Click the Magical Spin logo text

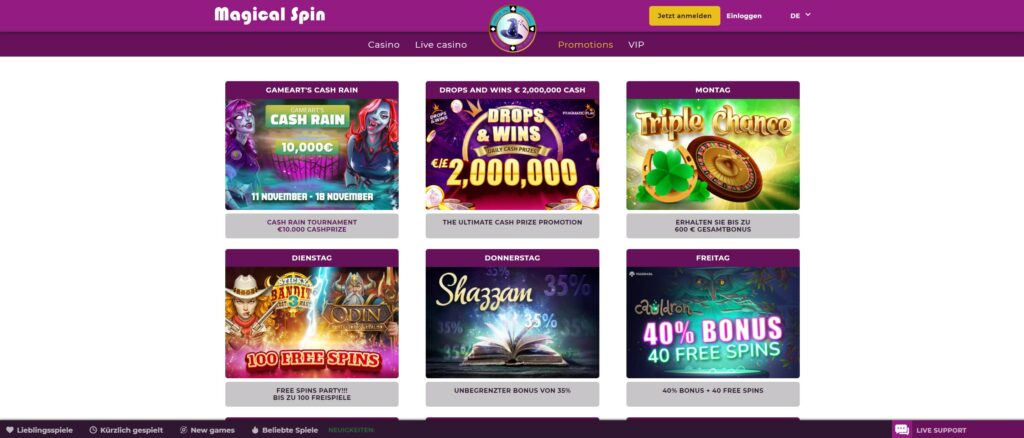(x=270, y=14)
